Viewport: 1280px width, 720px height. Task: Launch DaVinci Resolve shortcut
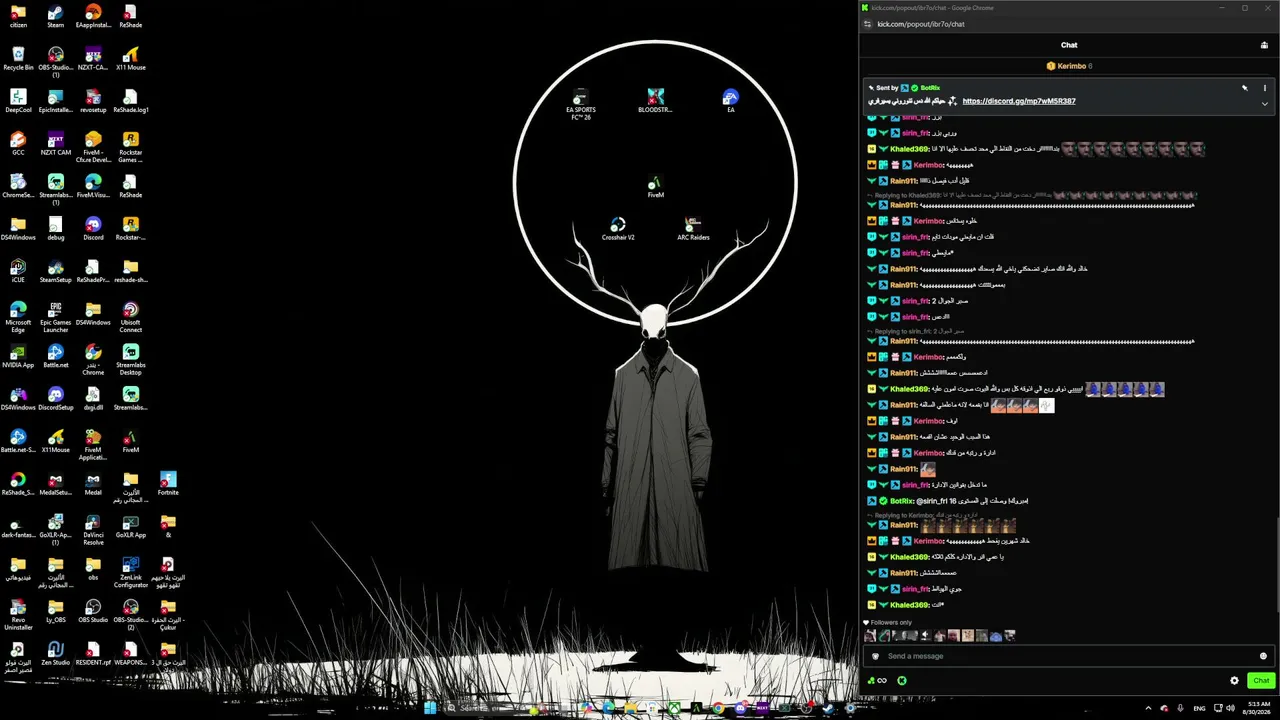(x=93, y=530)
